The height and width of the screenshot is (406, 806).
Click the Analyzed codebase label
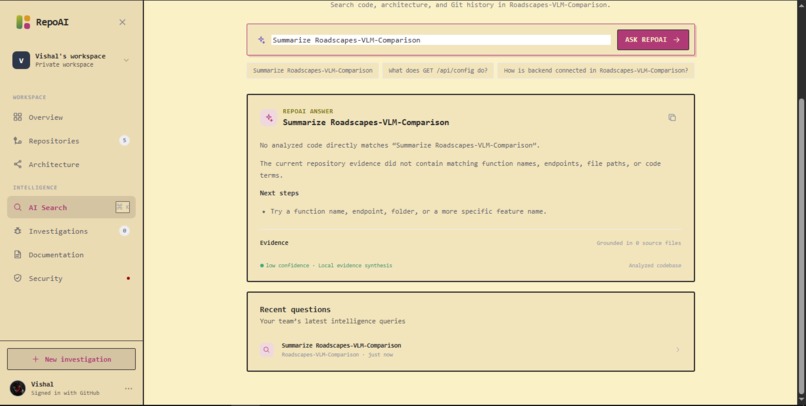pos(655,266)
